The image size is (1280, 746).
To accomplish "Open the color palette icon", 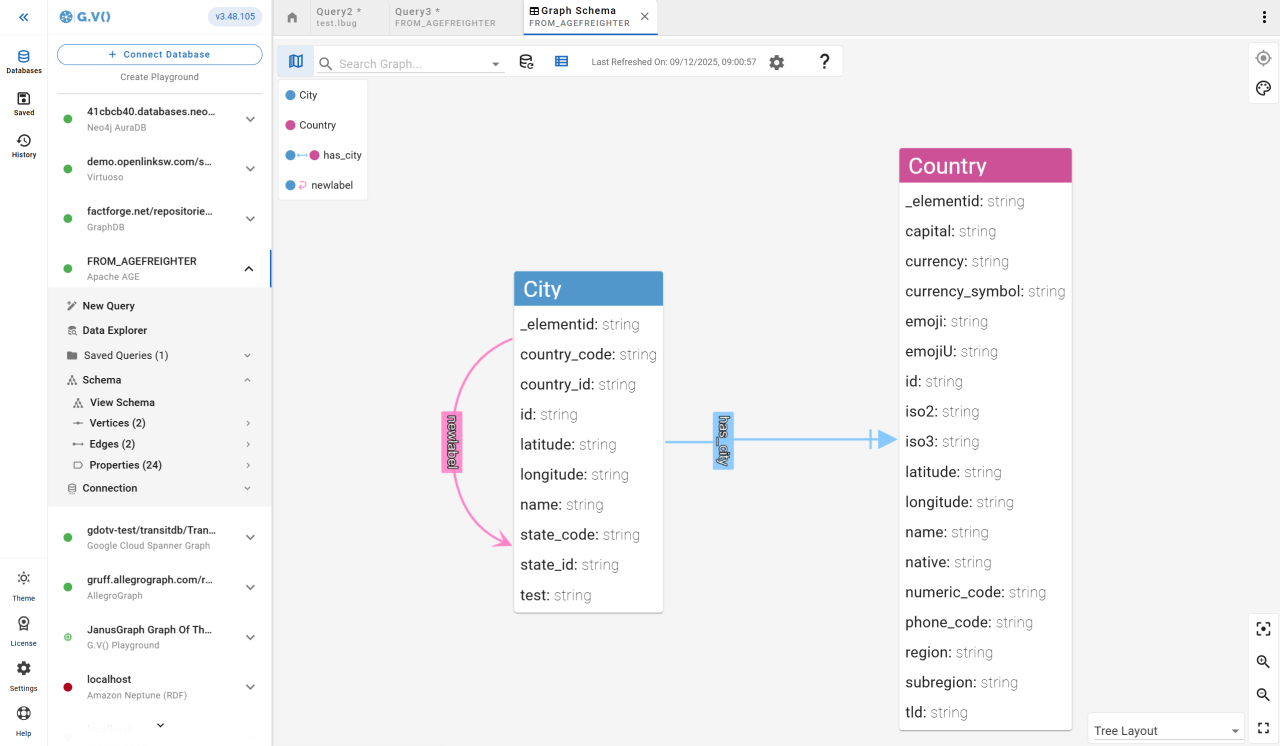I will (1263, 88).
